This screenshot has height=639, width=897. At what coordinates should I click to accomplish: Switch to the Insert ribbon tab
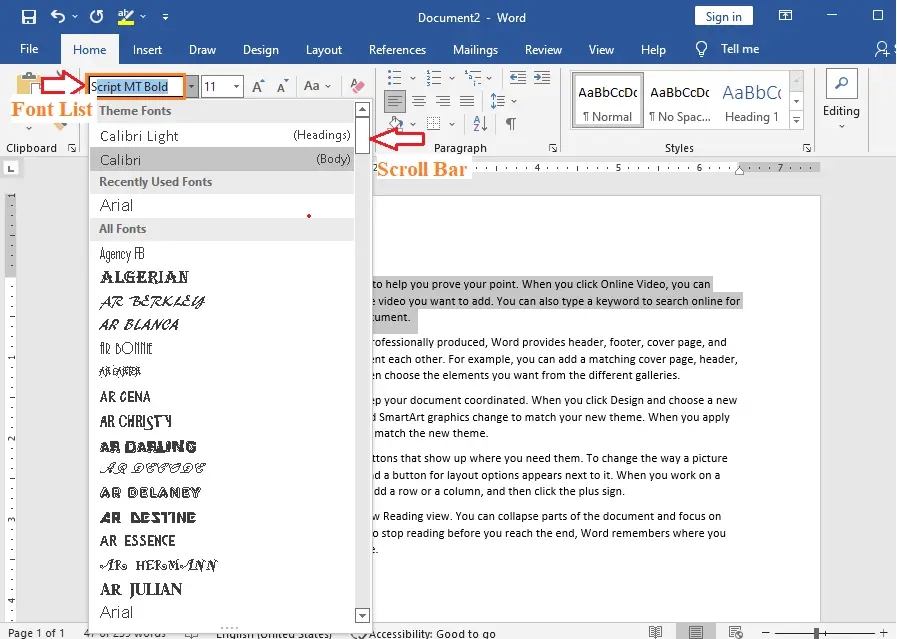(147, 49)
